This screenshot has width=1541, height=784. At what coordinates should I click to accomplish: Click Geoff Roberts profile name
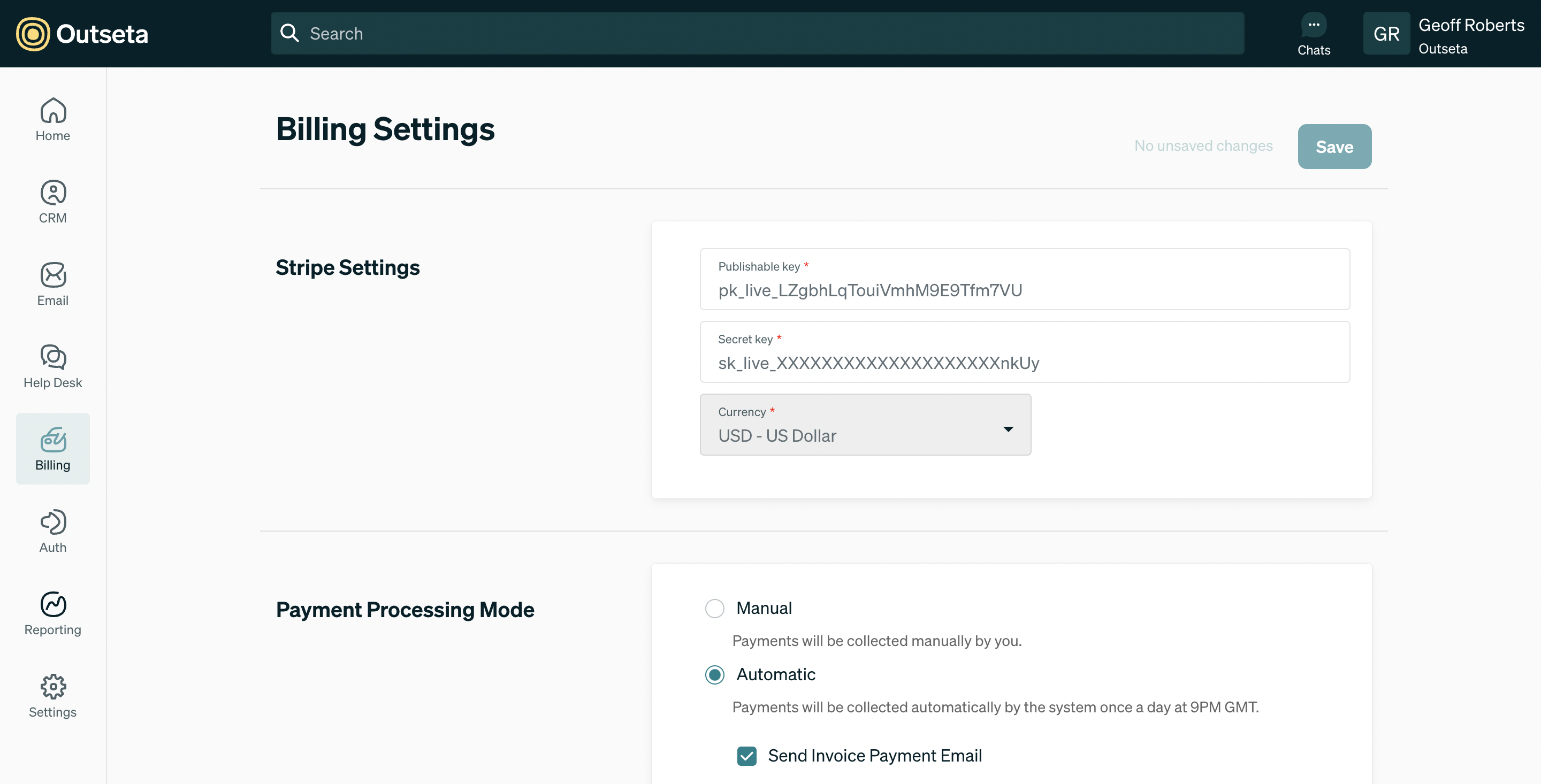pos(1471,25)
